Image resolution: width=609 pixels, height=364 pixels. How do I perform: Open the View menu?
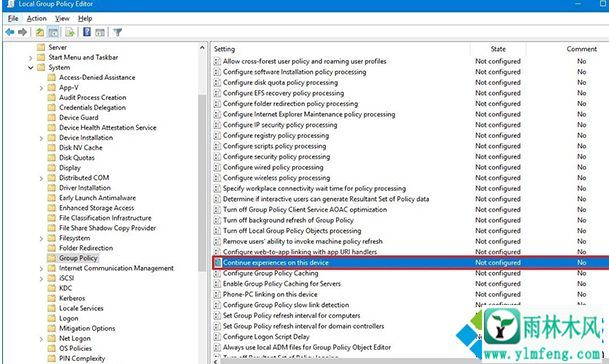(x=62, y=18)
